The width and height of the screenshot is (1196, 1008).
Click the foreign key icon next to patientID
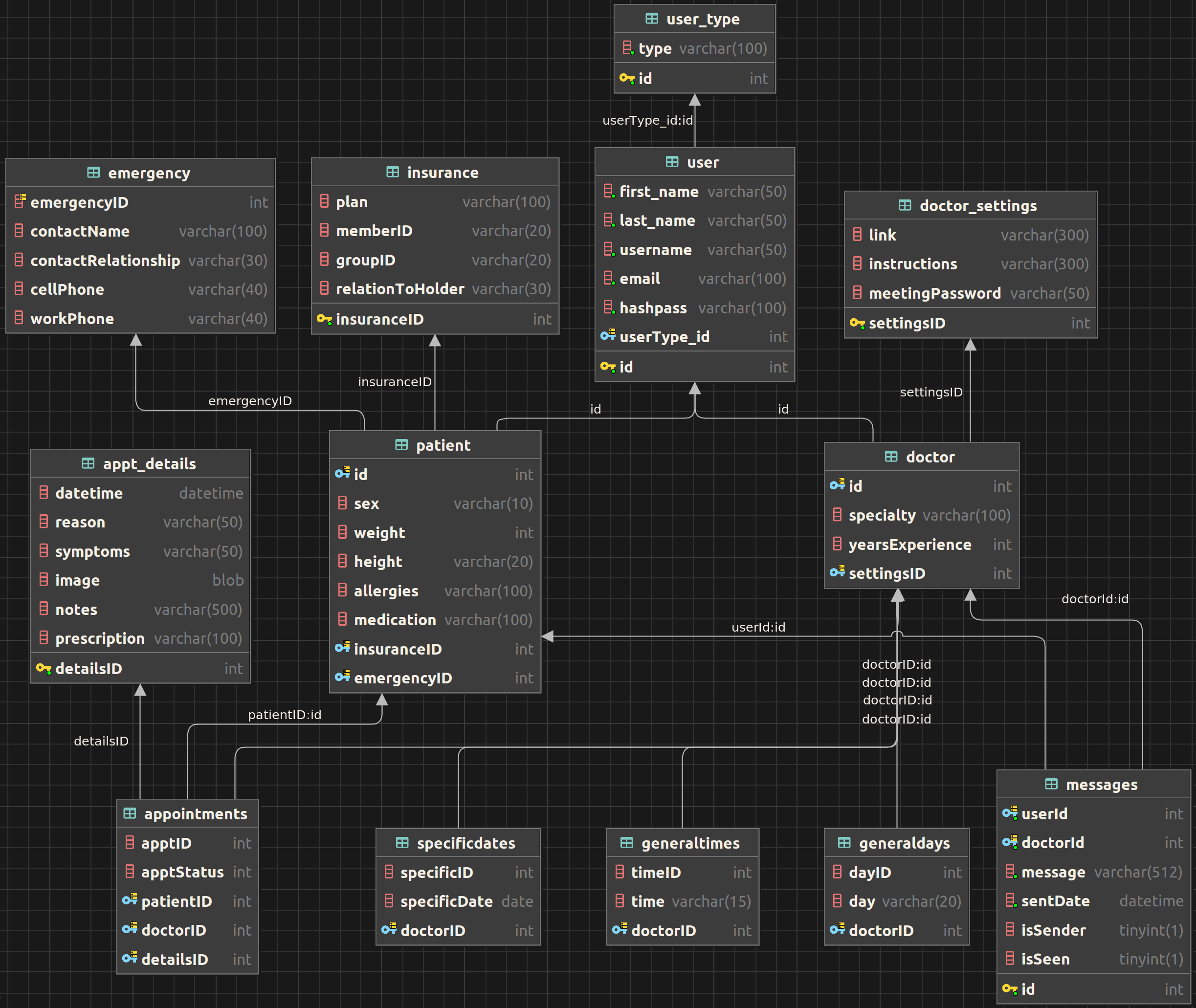[x=130, y=900]
